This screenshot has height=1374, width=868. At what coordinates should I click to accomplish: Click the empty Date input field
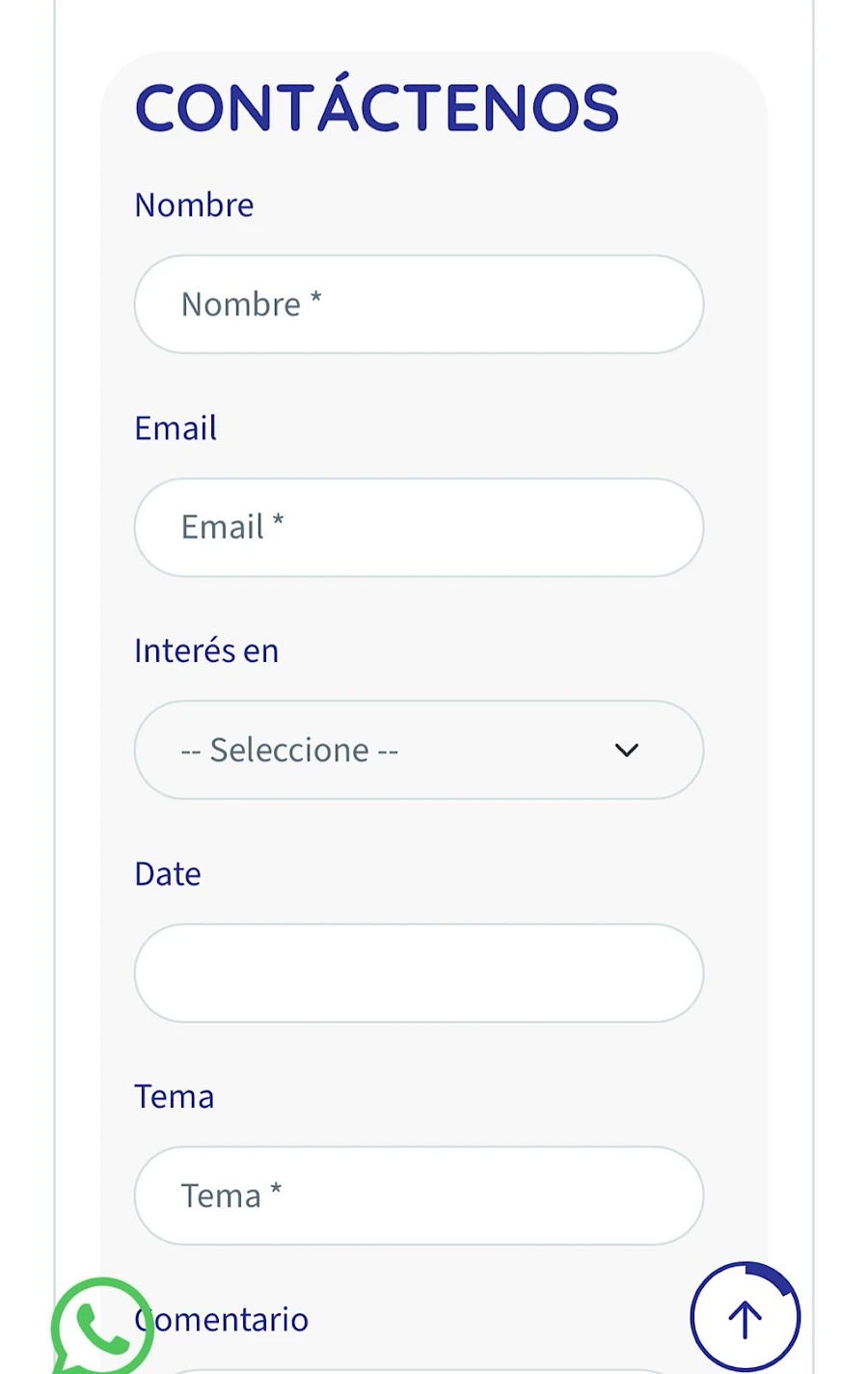click(x=419, y=973)
